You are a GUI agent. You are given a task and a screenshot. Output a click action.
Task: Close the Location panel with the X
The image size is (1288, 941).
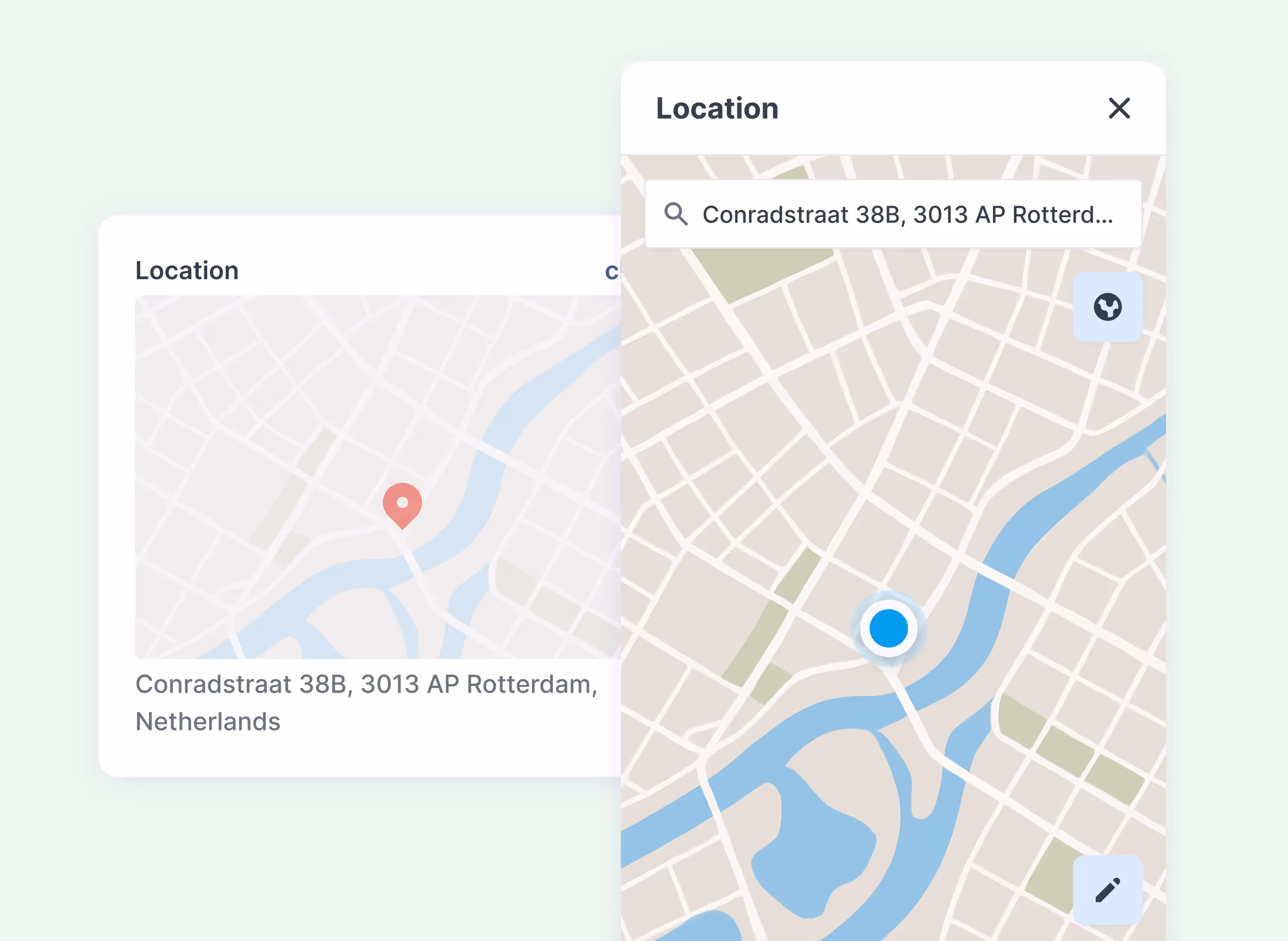[1118, 108]
